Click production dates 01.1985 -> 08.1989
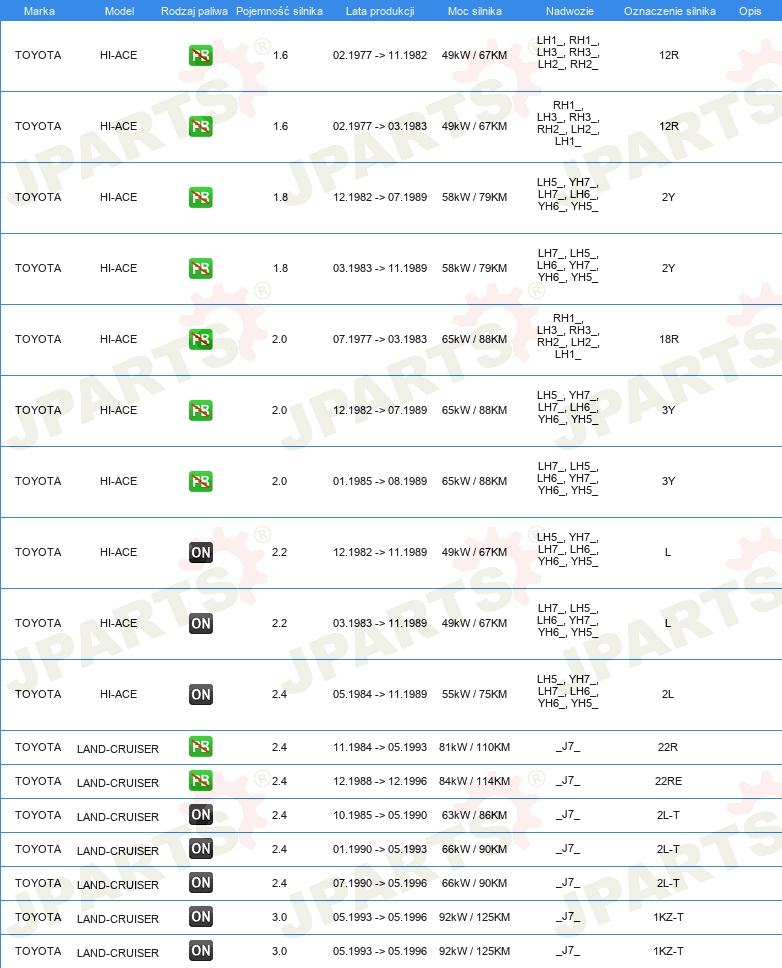The width and height of the screenshot is (782, 968). [x=380, y=481]
